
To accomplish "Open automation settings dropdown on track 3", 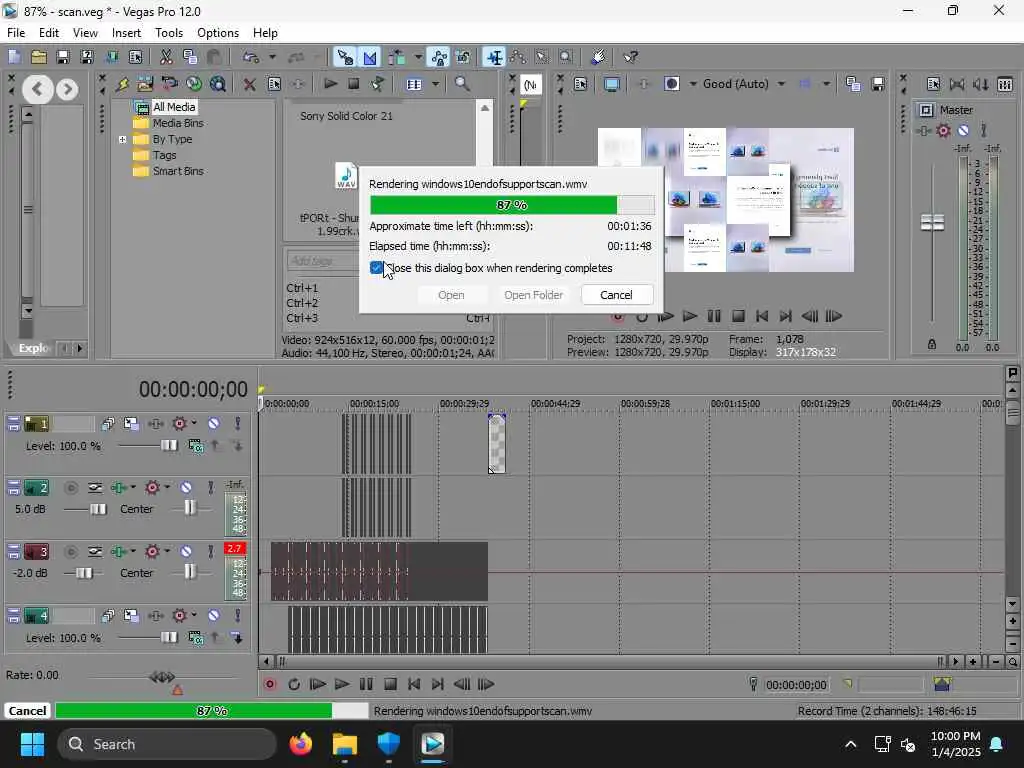I will point(167,551).
